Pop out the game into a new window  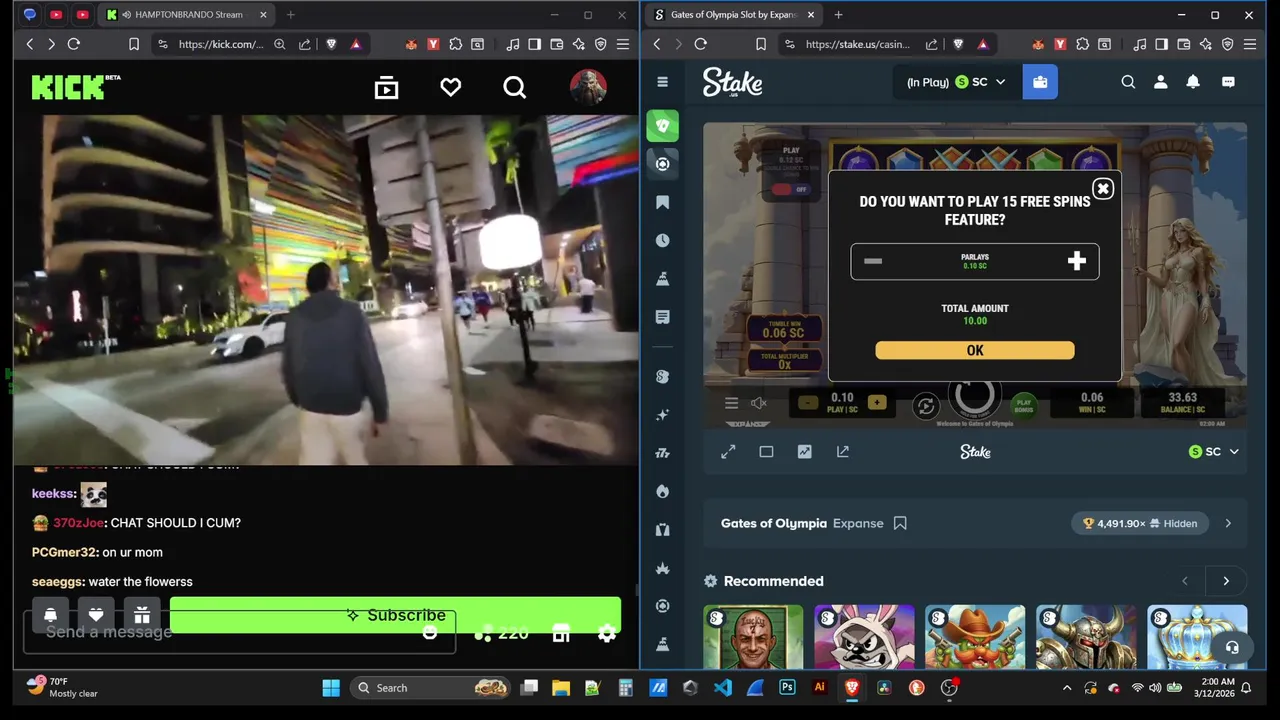(x=842, y=452)
